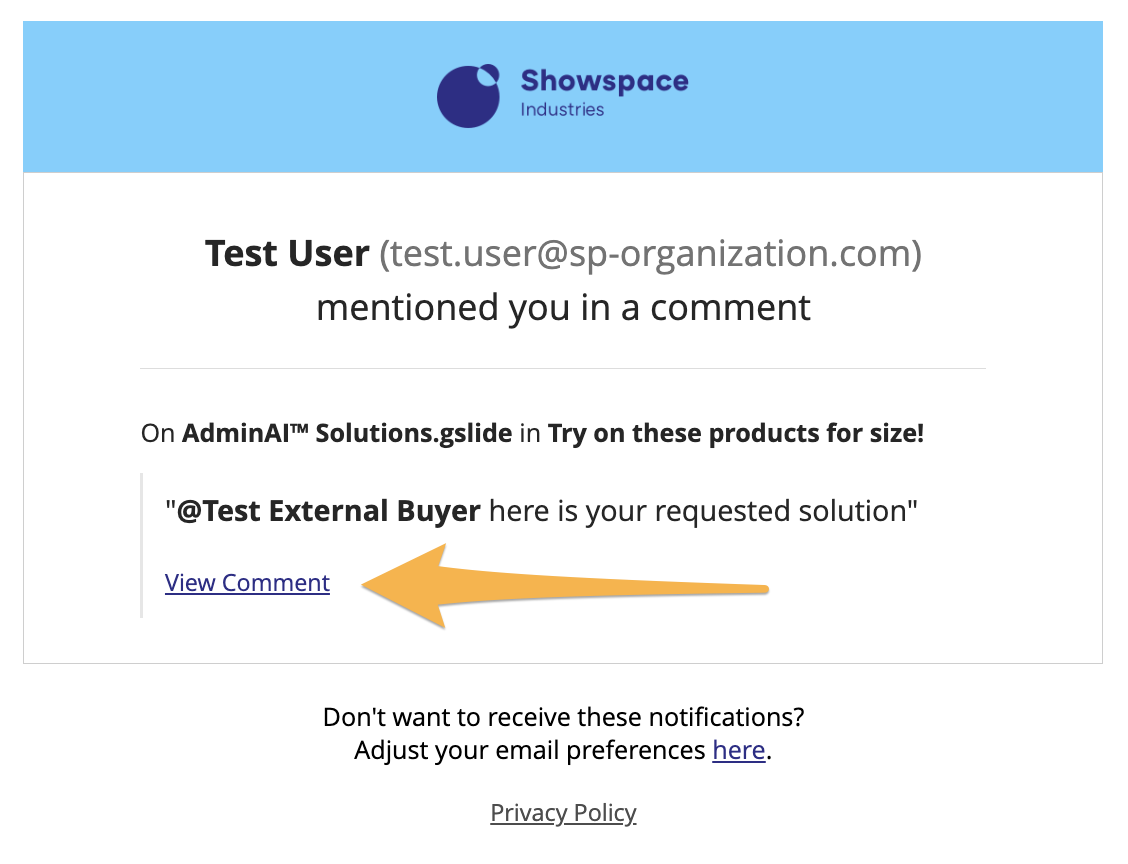
Task: Select the "Showspace" brand name text
Action: [604, 81]
